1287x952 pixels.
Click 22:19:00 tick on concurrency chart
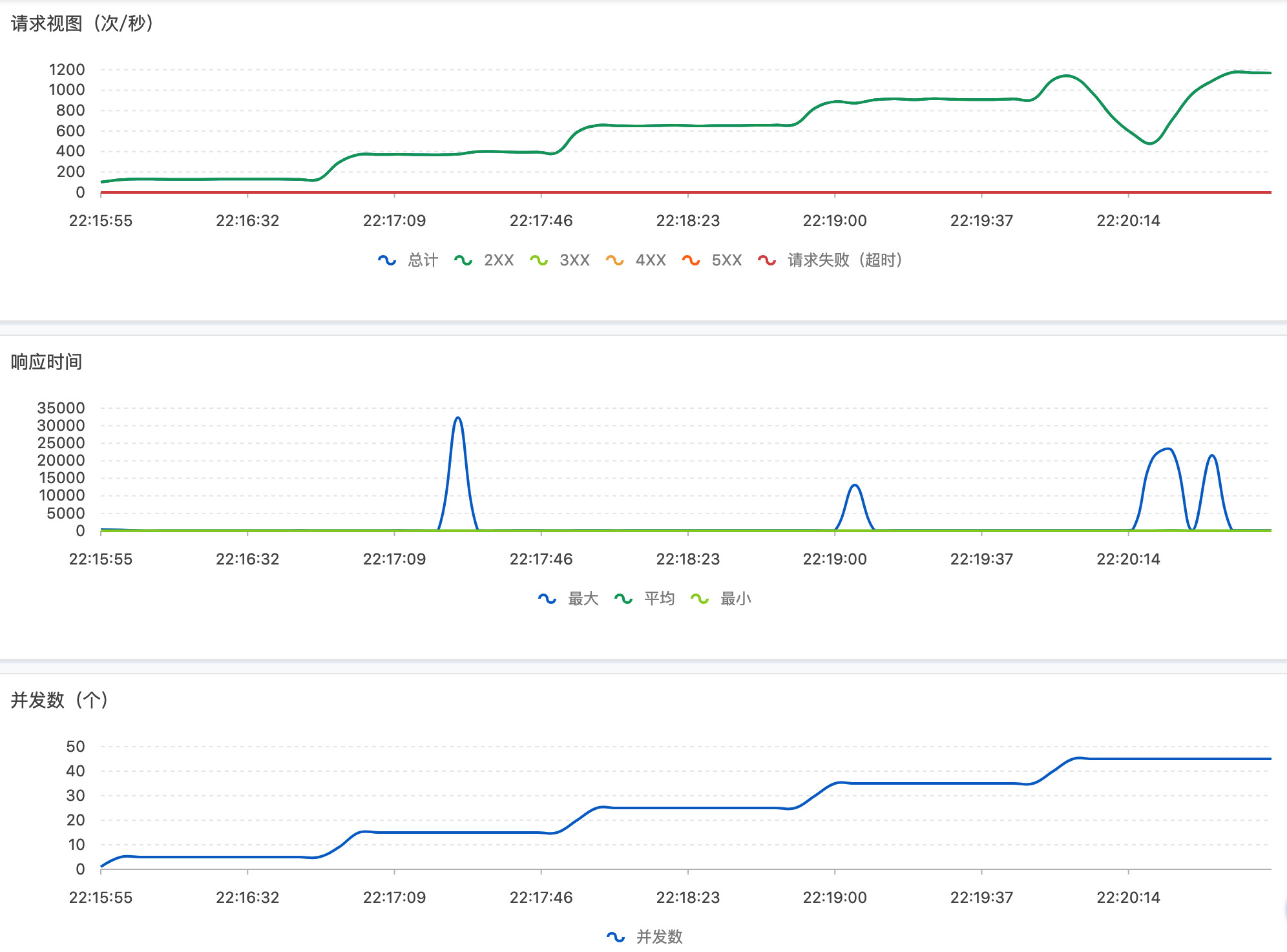[835, 897]
